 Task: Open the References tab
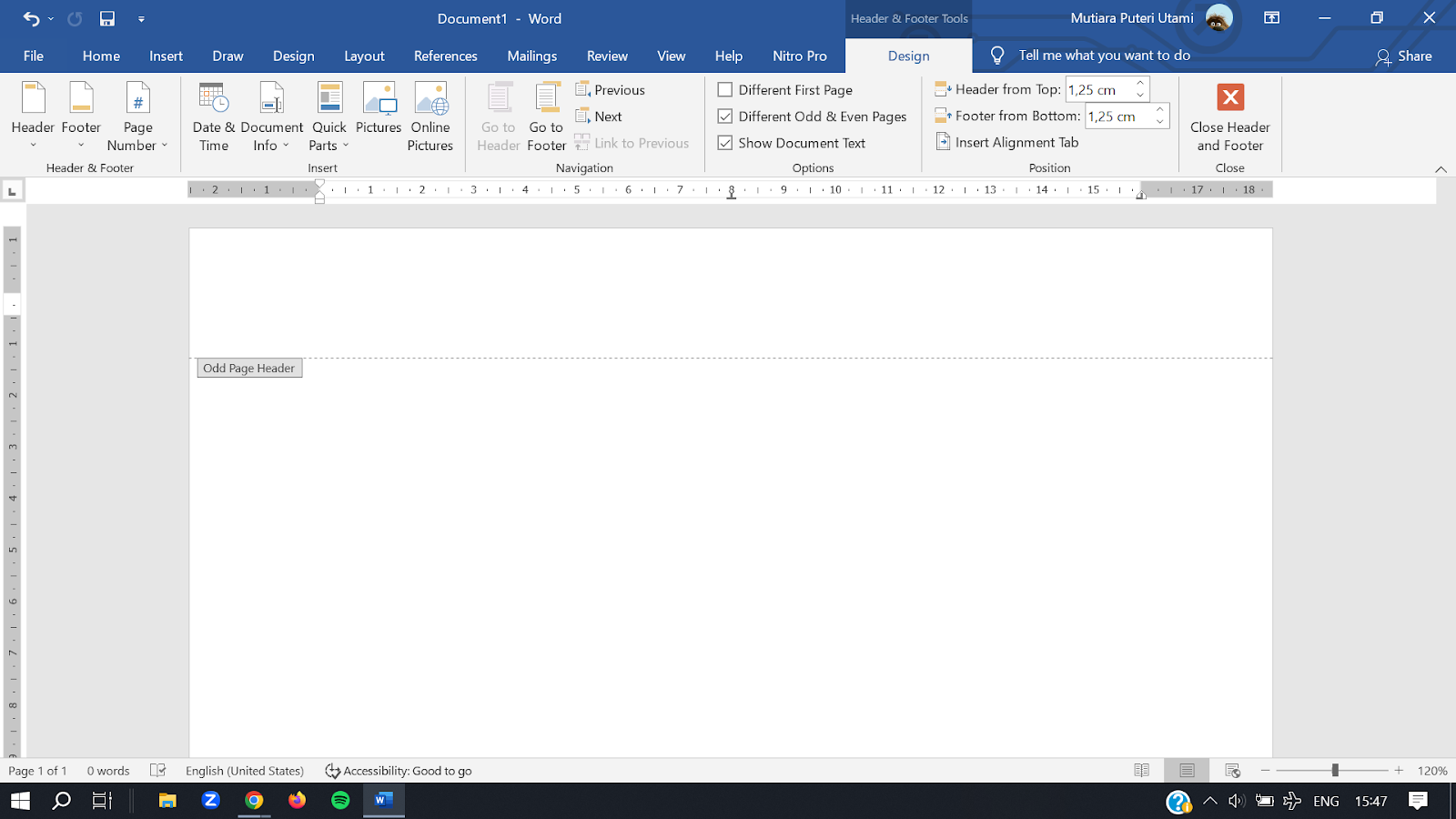click(x=446, y=56)
